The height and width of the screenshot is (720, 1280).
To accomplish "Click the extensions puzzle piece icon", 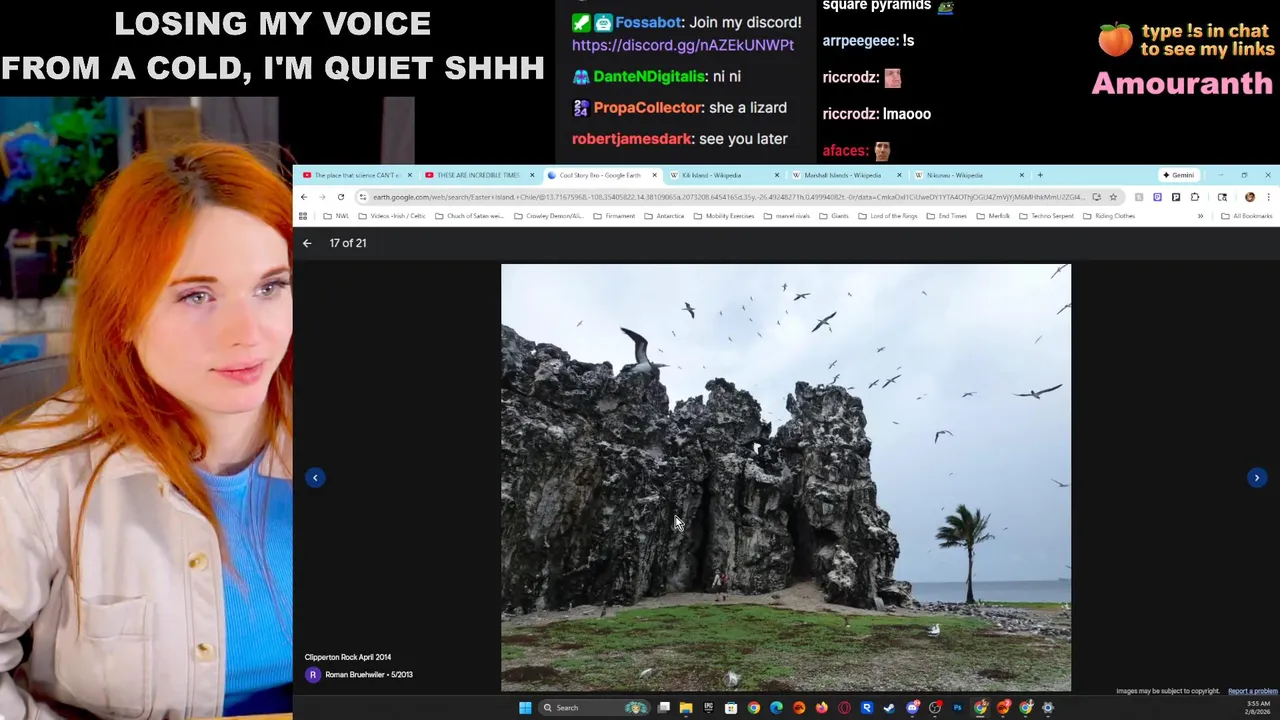I will (1194, 197).
